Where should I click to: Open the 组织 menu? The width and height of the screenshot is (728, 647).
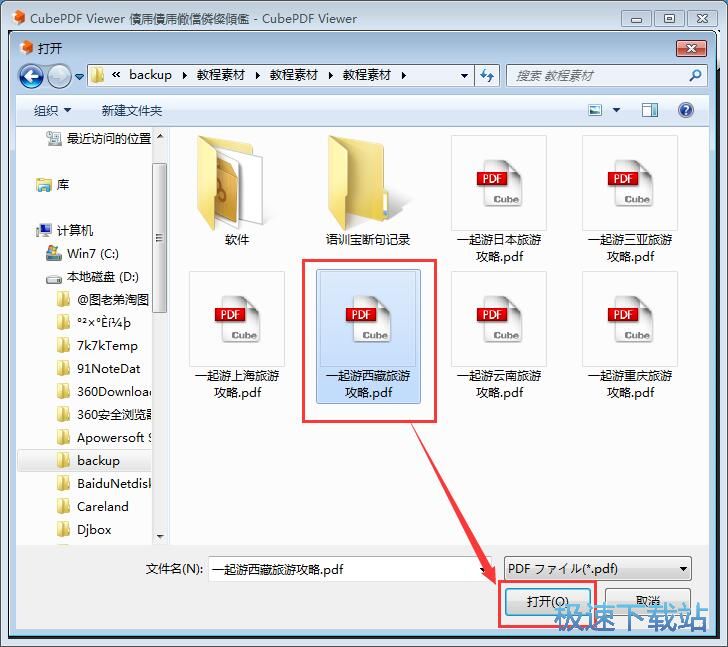52,110
